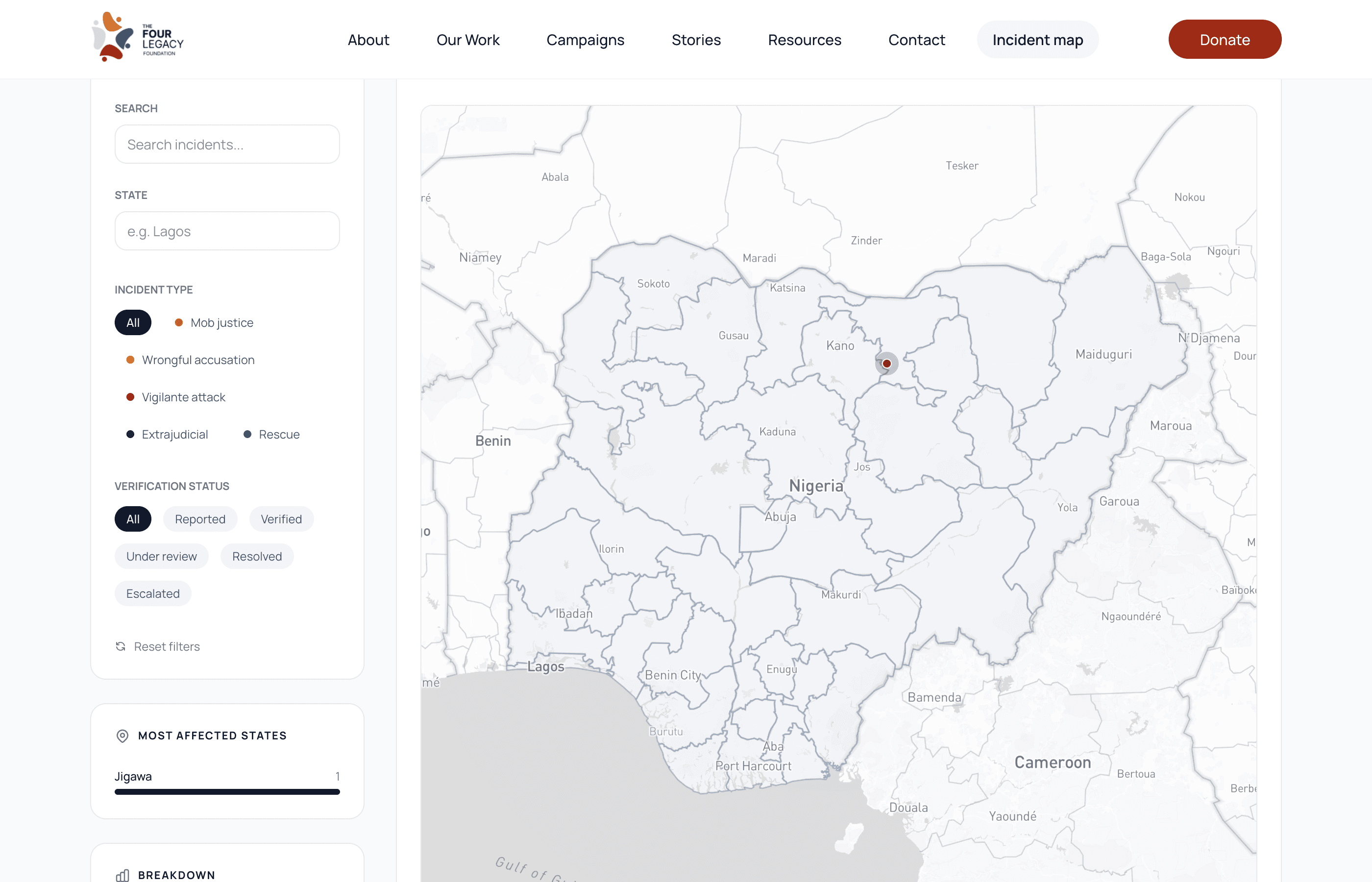Toggle the Extrajudicial incident filter
This screenshot has width=1372, height=882.
pos(167,434)
